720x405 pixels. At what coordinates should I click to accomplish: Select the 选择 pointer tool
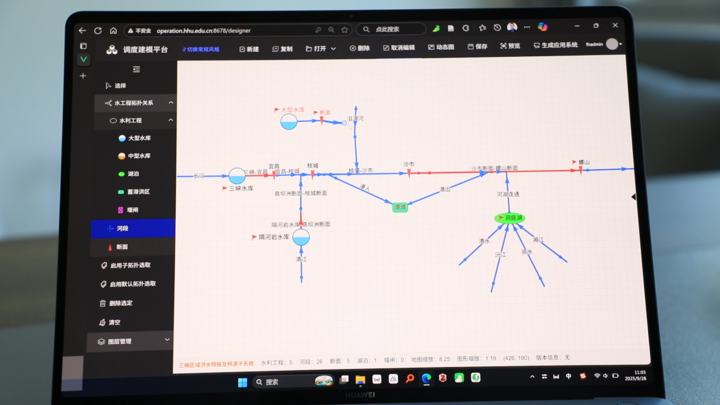pos(120,86)
